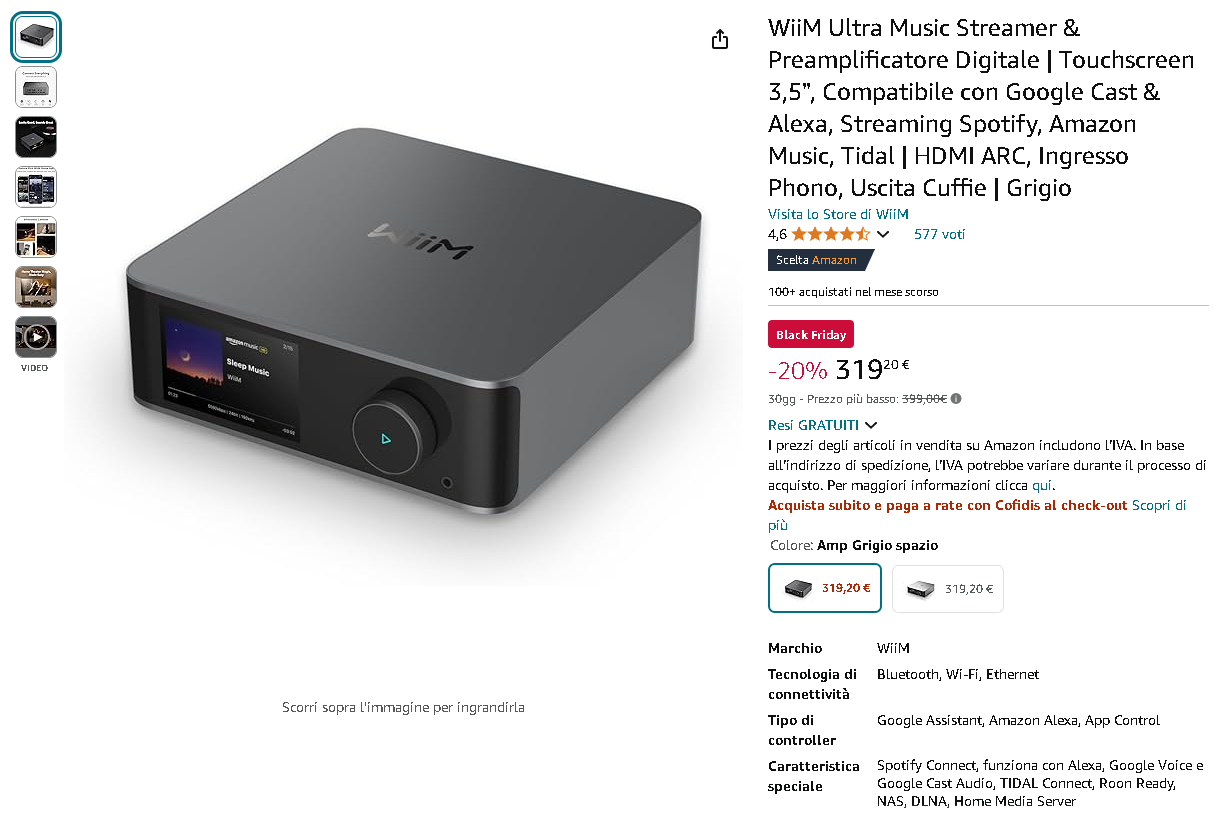Click the 'qui' link for IVA information

point(1042,485)
